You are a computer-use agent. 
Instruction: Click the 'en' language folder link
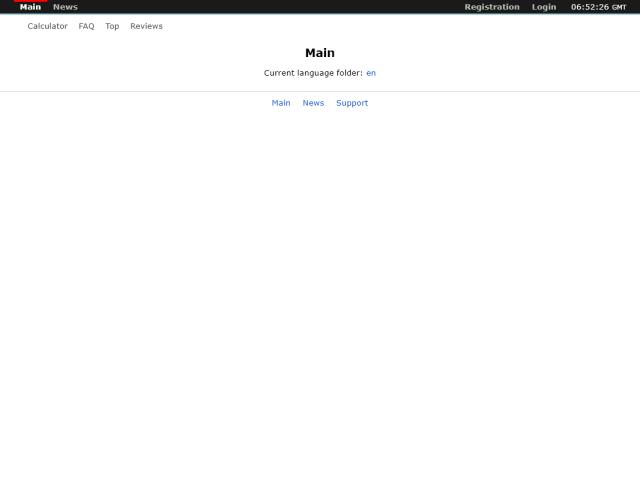coord(371,73)
